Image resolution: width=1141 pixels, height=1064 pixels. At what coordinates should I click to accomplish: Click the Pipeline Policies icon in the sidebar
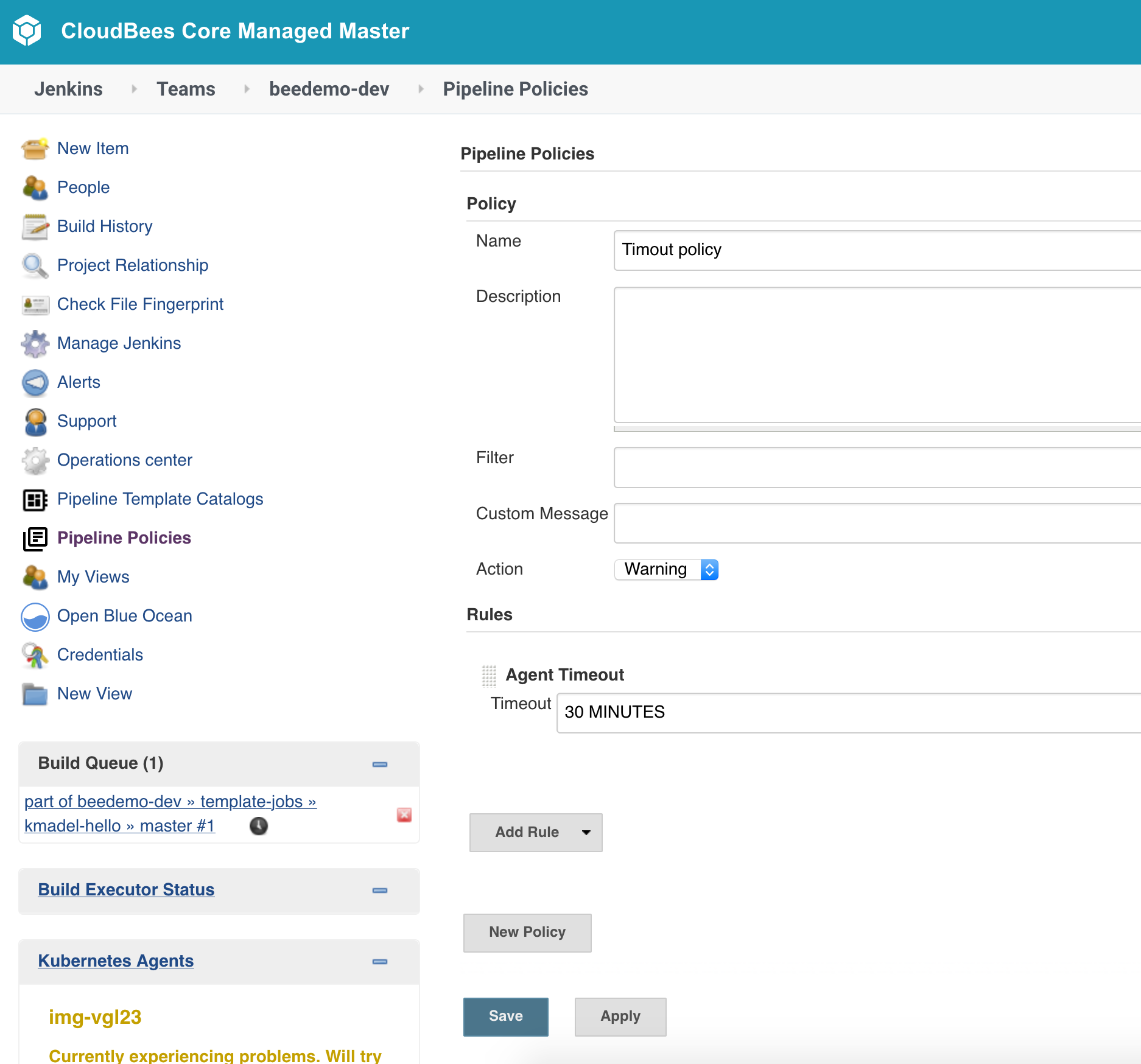click(x=35, y=539)
